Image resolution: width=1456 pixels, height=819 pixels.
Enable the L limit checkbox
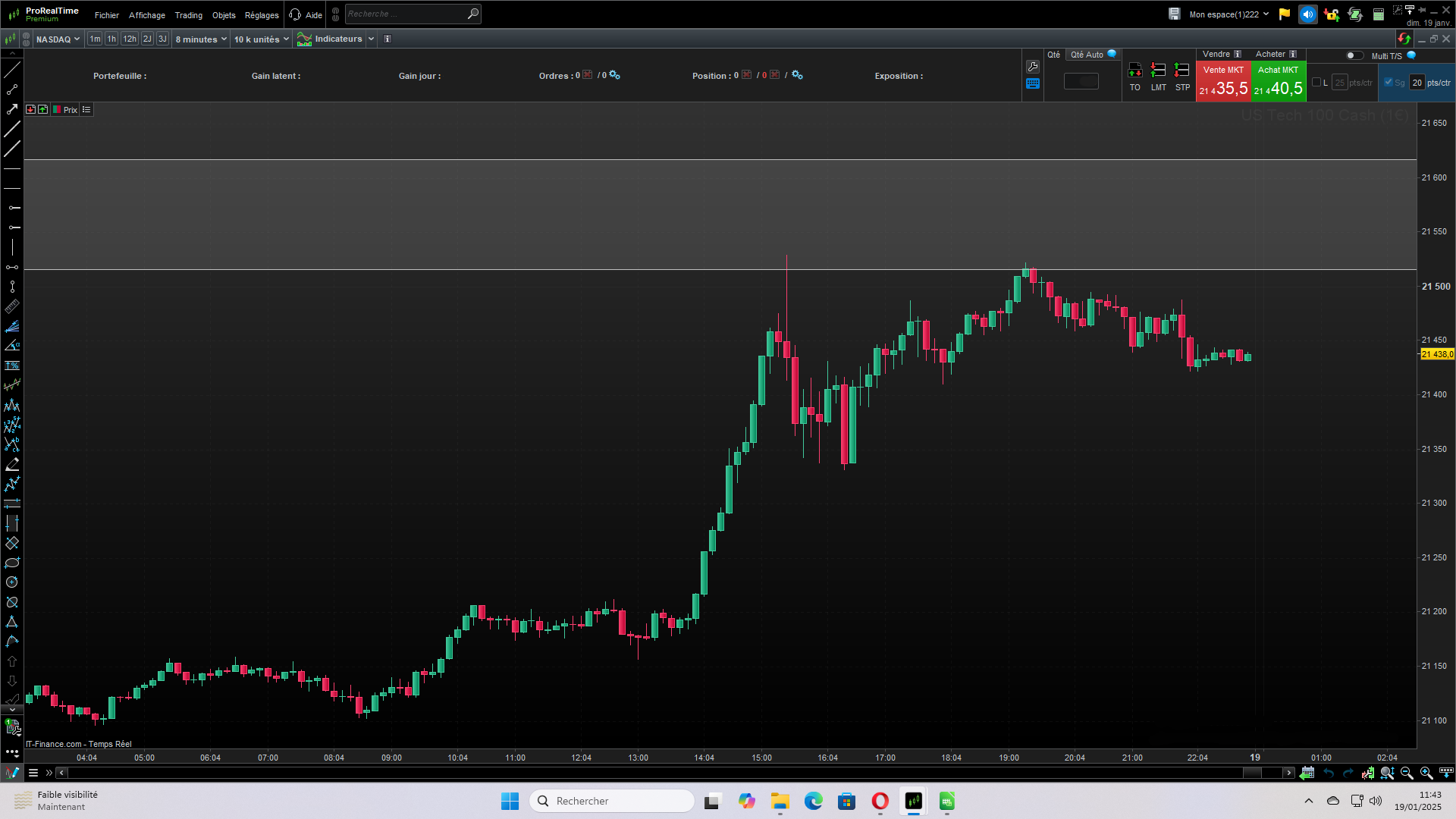1316,83
